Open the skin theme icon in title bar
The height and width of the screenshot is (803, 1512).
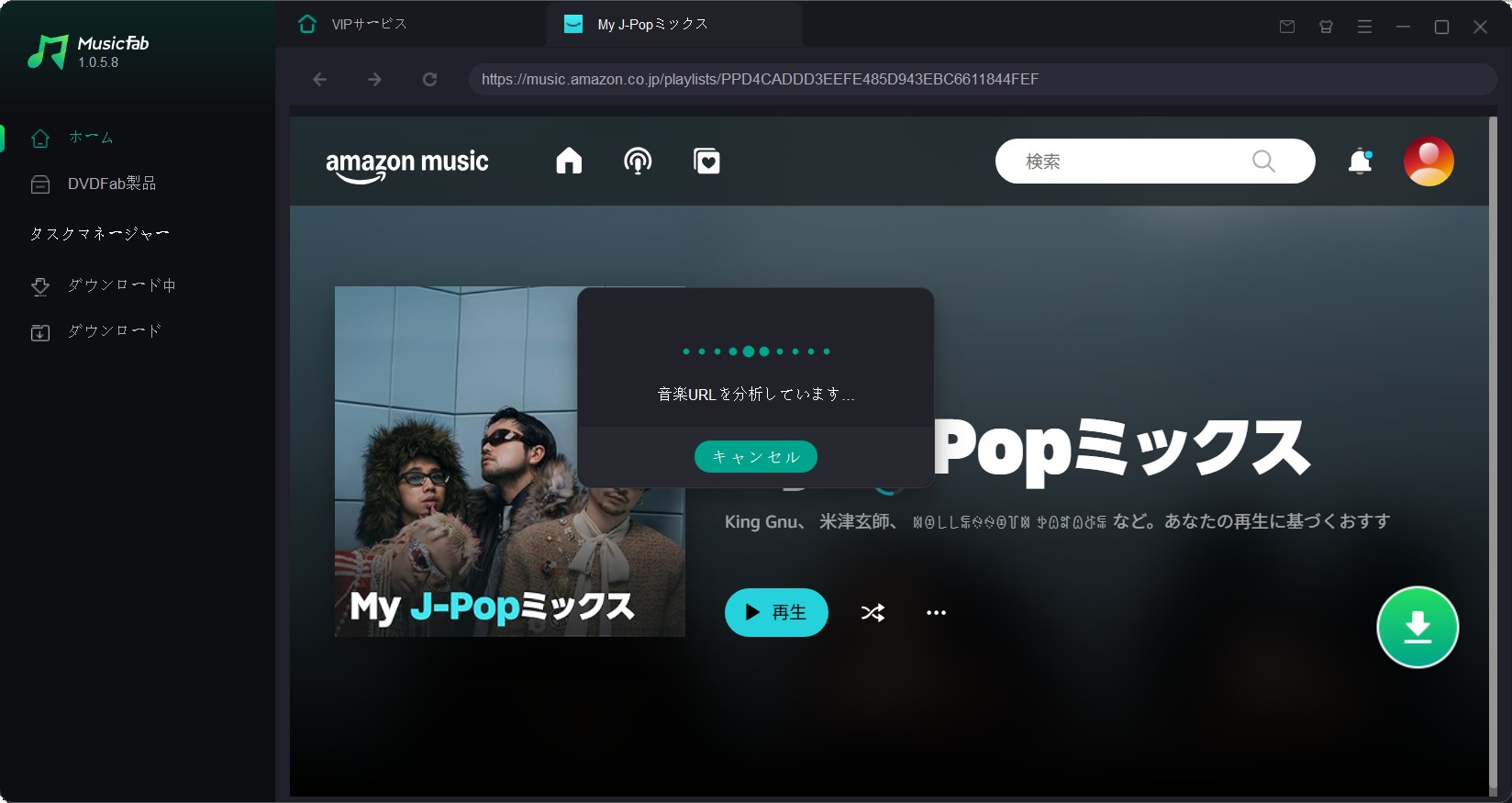1326,27
